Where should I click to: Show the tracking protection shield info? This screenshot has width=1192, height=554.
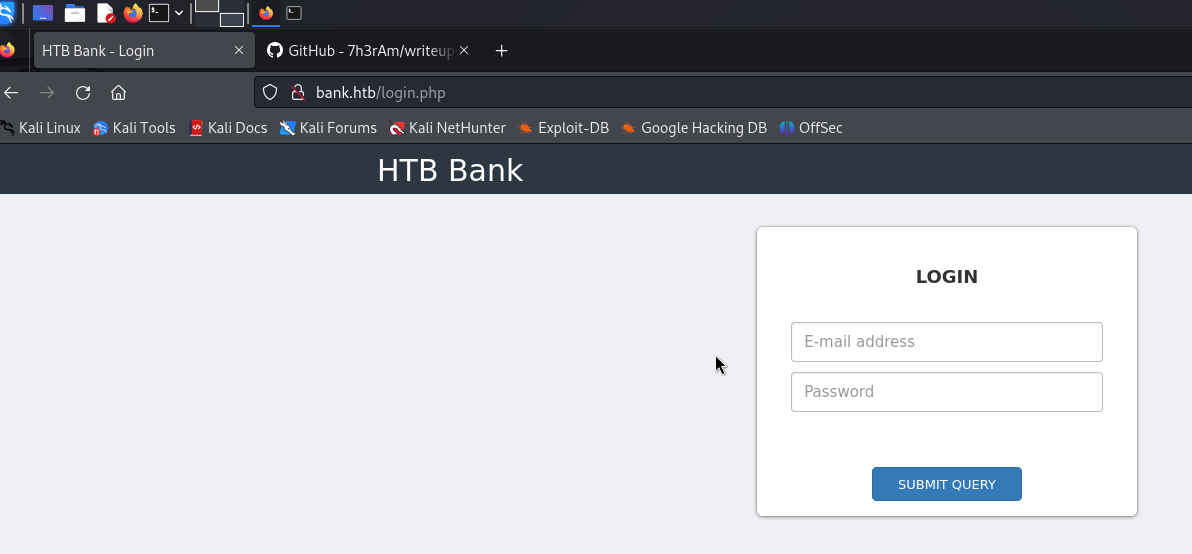click(269, 93)
